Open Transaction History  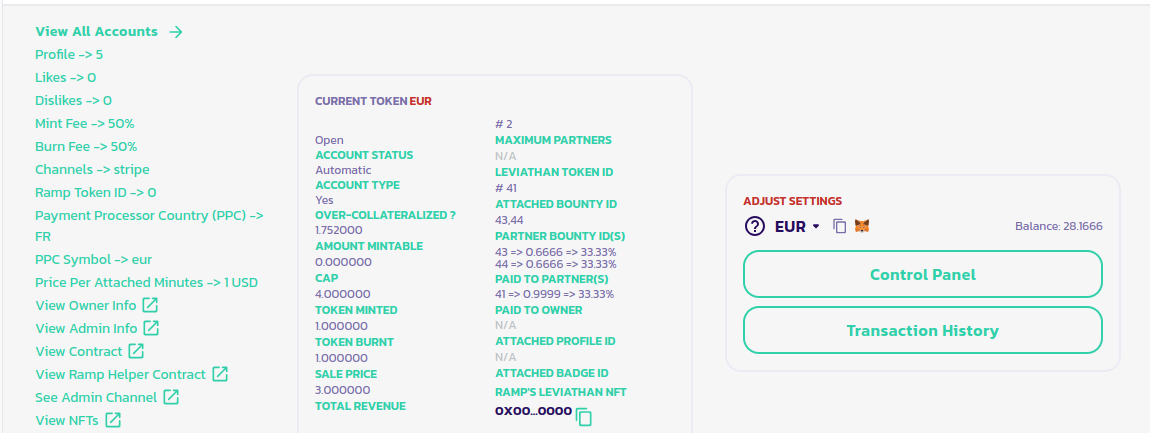922,330
